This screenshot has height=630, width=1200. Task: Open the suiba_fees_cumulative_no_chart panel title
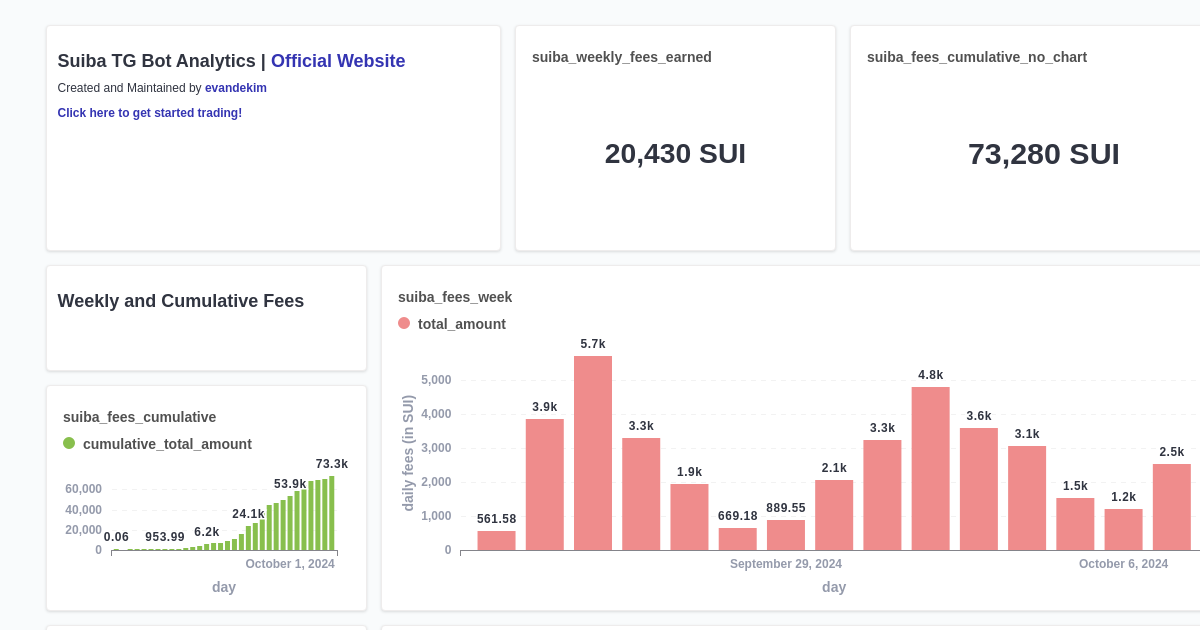pyautogui.click(x=977, y=57)
